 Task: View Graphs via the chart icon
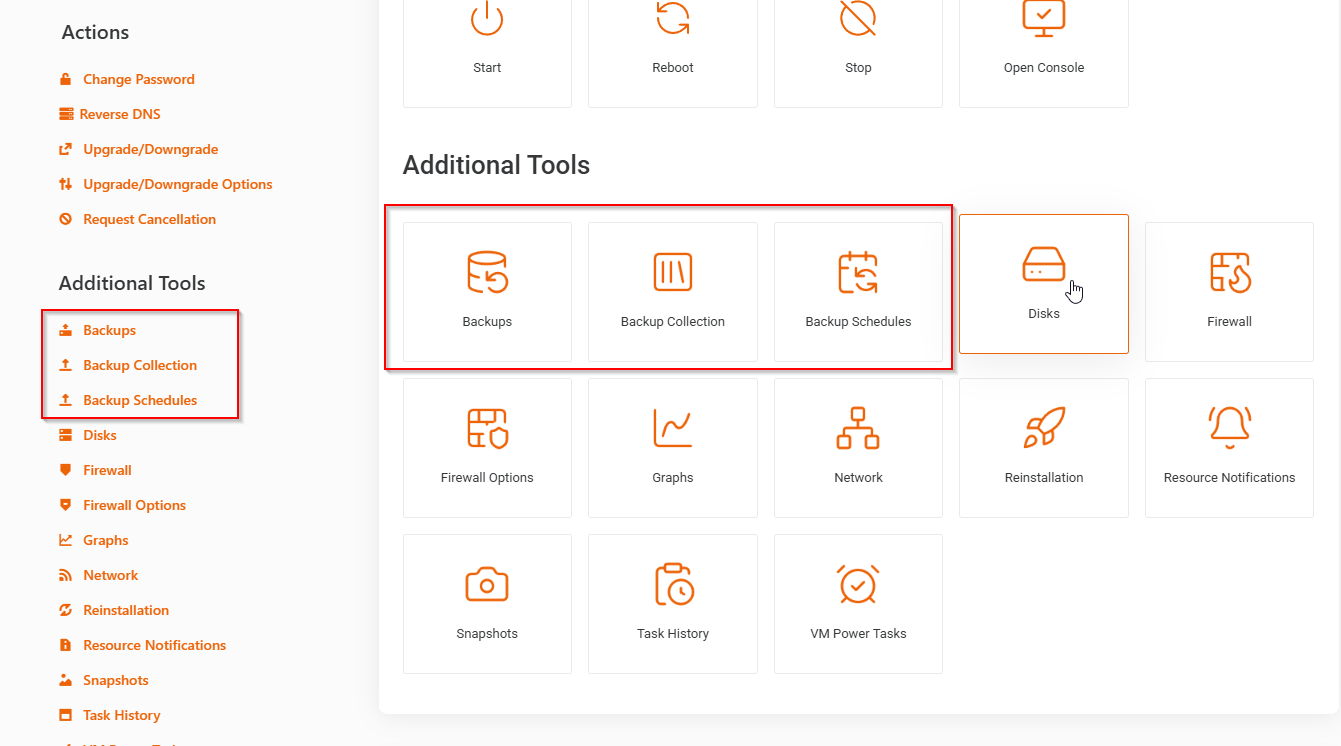(672, 428)
